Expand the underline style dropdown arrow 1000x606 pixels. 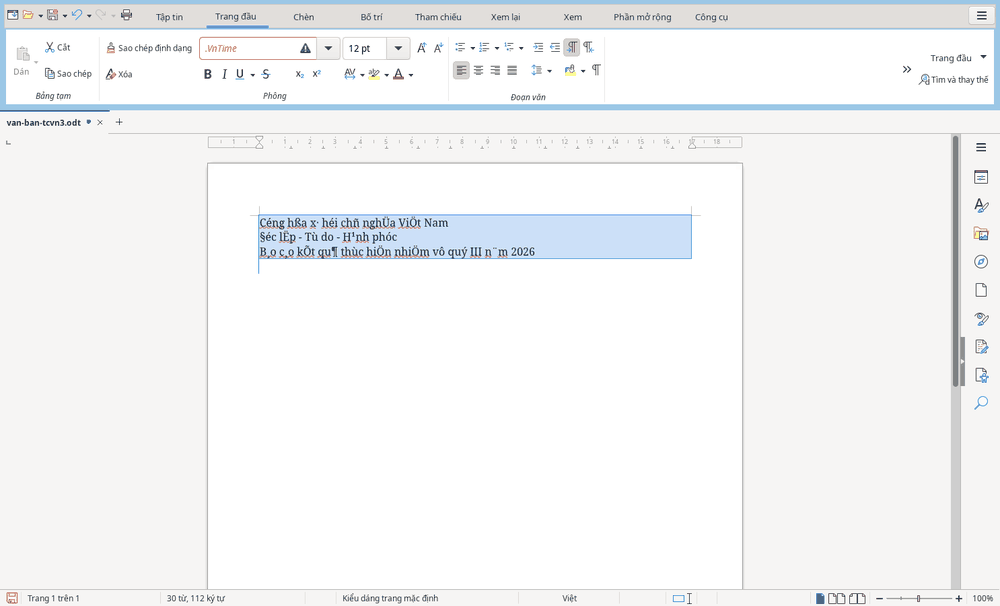point(253,75)
